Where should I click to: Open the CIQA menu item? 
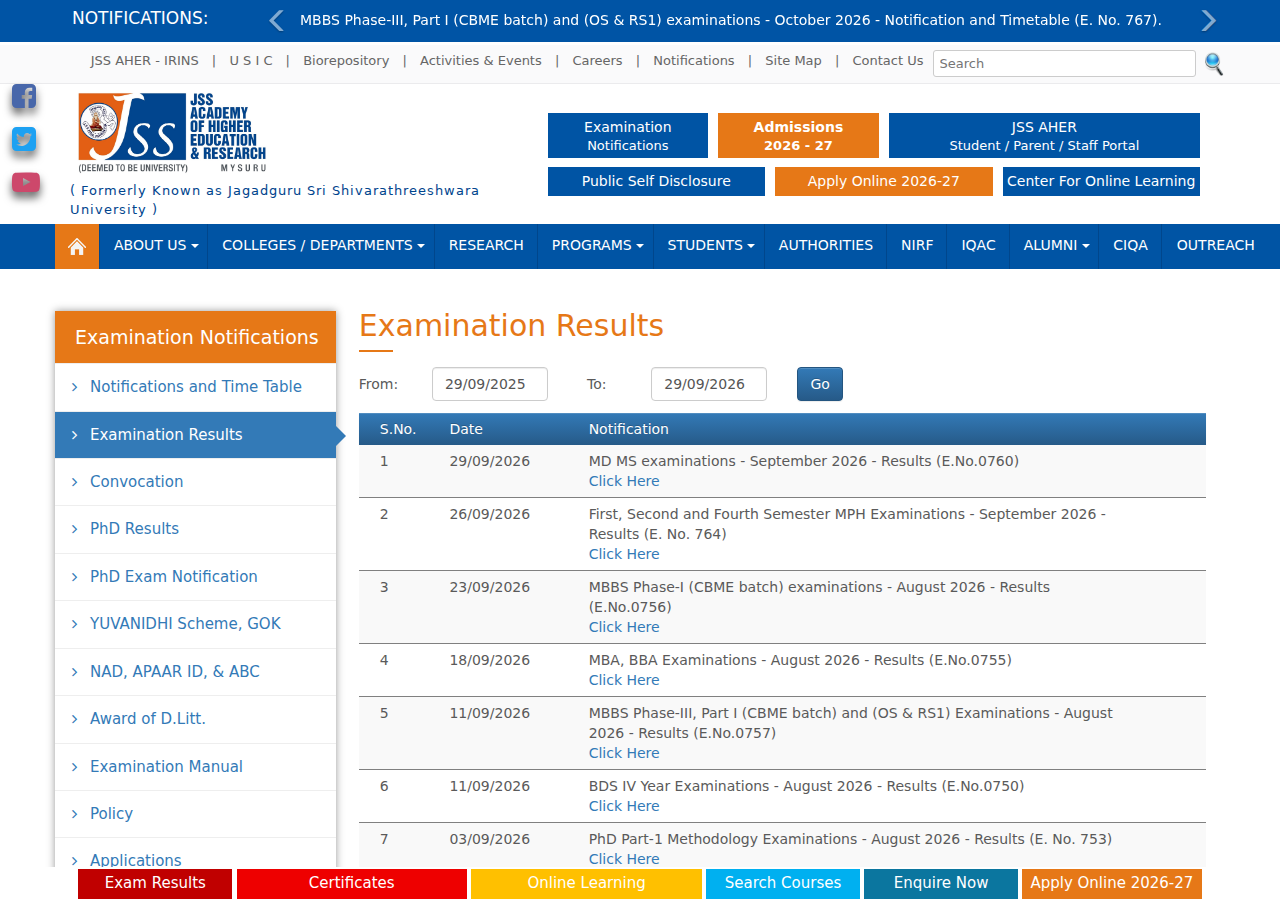click(1131, 246)
